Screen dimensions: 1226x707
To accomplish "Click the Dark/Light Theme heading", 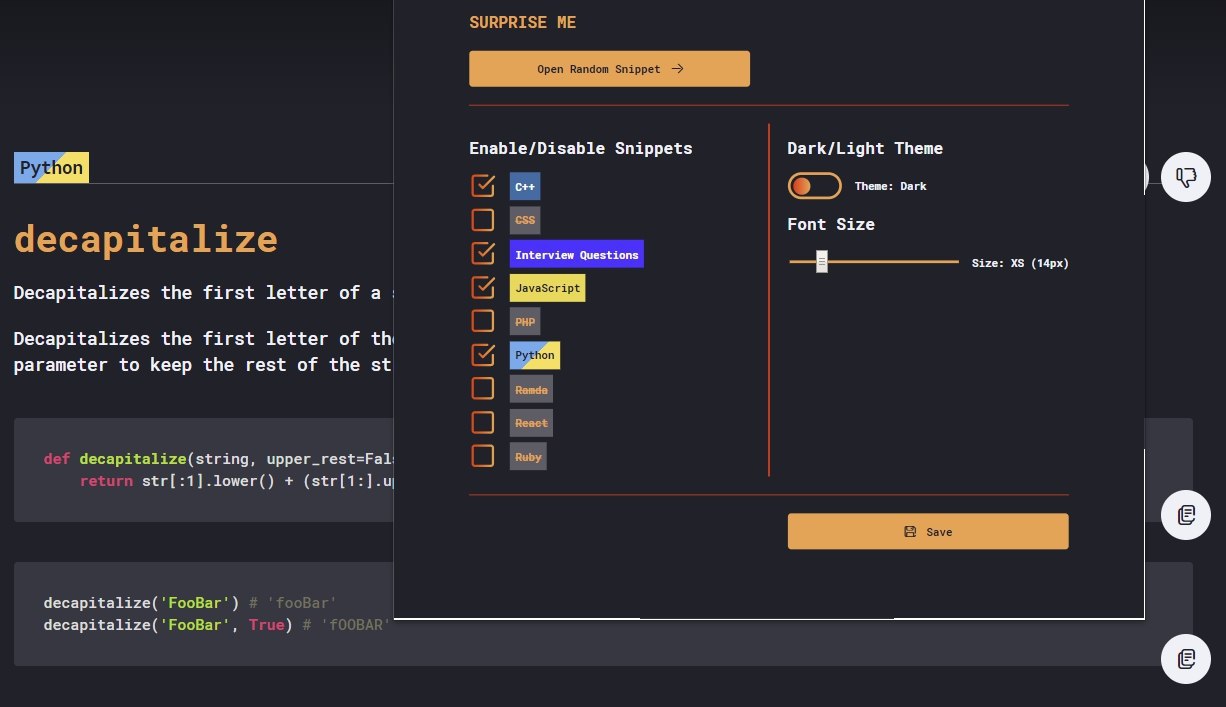I will pos(865,148).
